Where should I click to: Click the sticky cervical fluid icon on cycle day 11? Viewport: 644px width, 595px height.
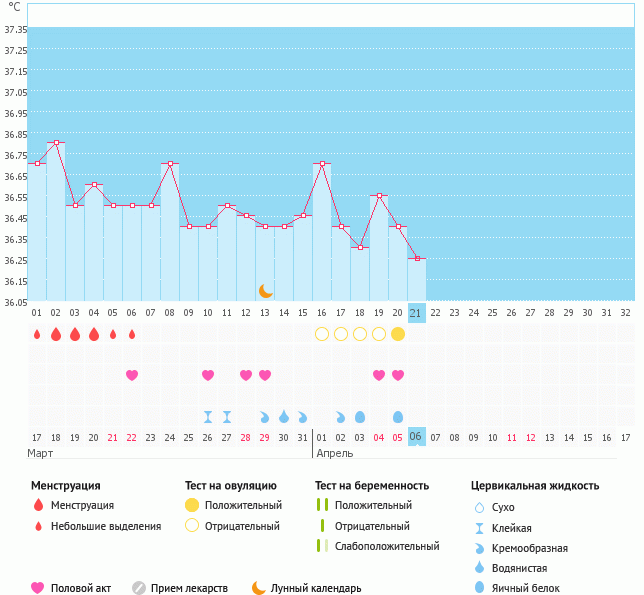coord(227,416)
